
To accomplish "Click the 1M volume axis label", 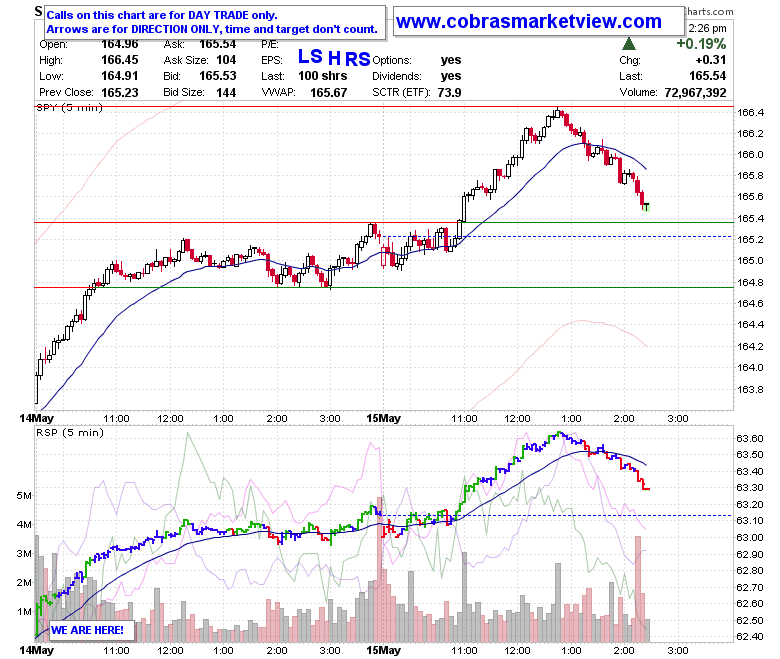I will [x=24, y=611].
